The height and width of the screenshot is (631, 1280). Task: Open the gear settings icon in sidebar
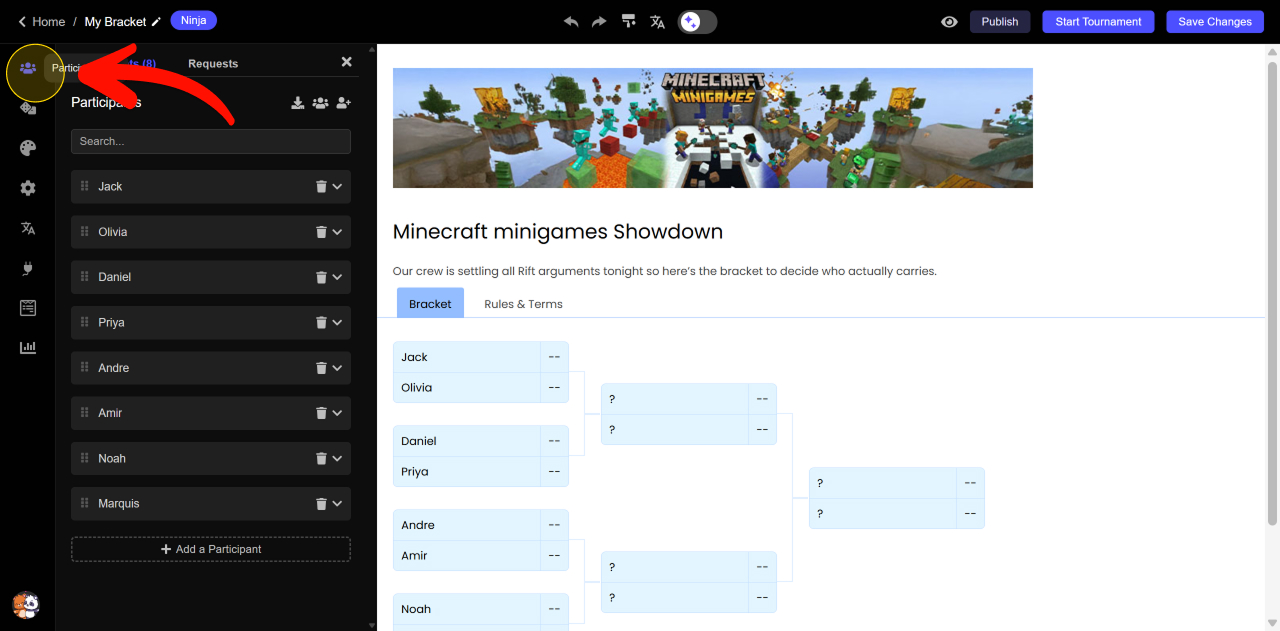pyautogui.click(x=28, y=188)
